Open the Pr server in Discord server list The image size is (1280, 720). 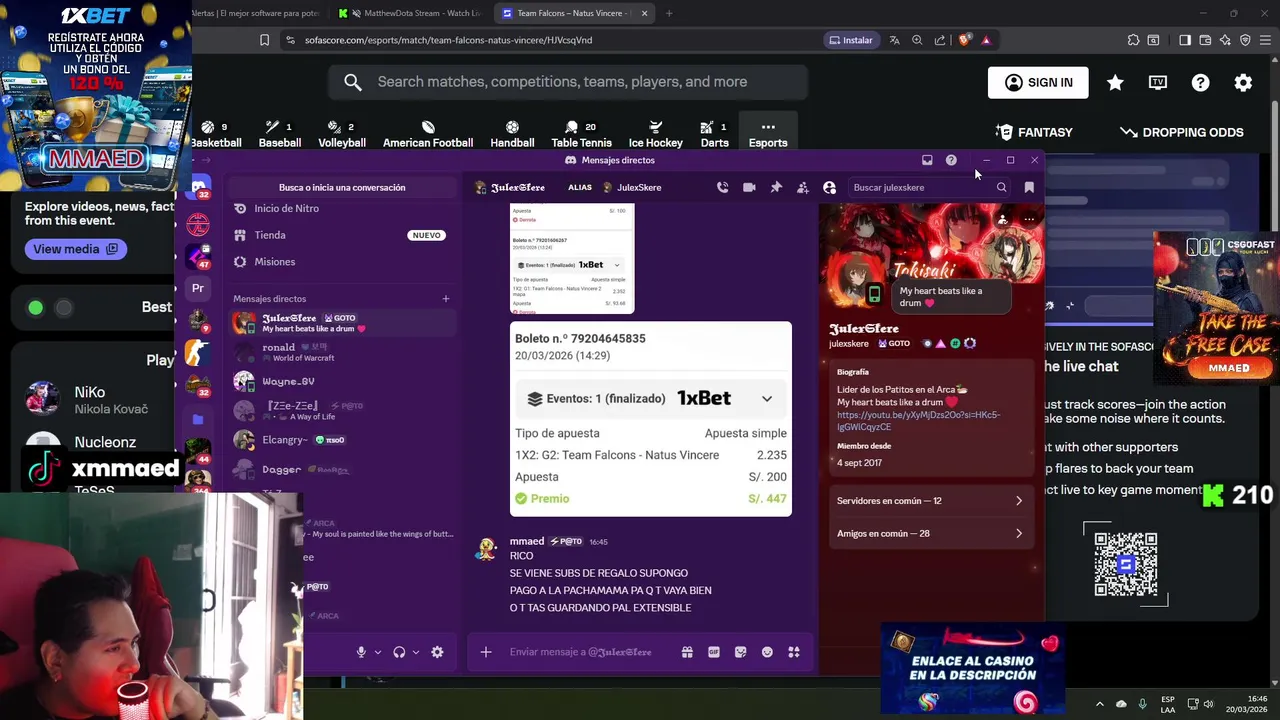198,288
